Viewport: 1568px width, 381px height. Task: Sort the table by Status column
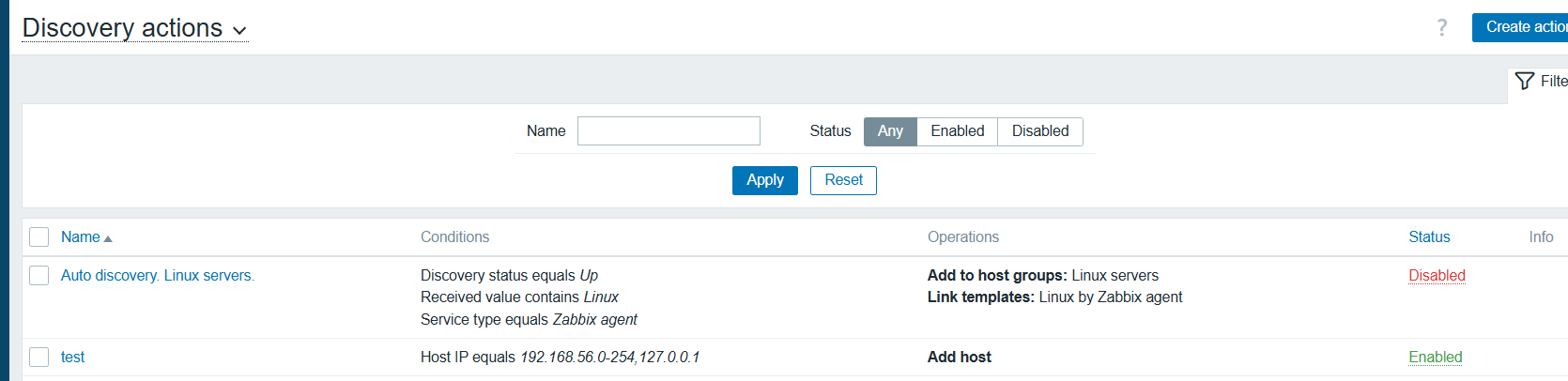[1428, 237]
